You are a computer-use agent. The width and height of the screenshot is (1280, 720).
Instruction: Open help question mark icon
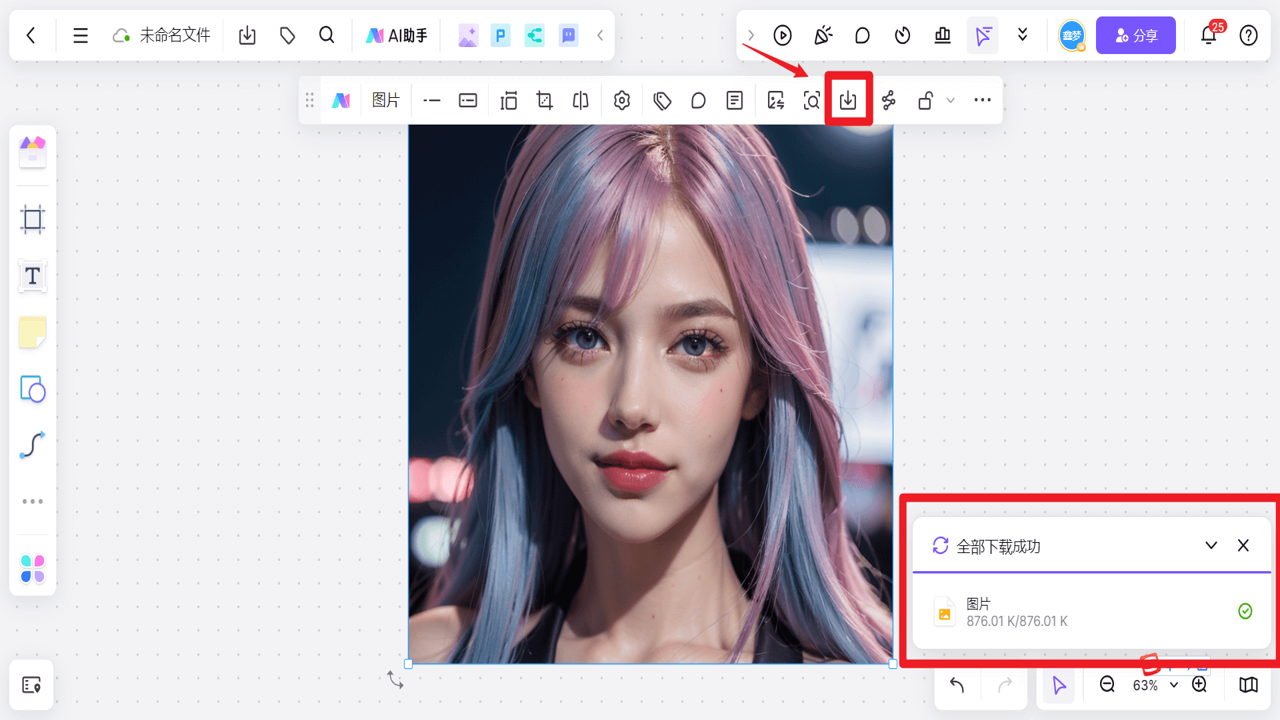[1249, 35]
